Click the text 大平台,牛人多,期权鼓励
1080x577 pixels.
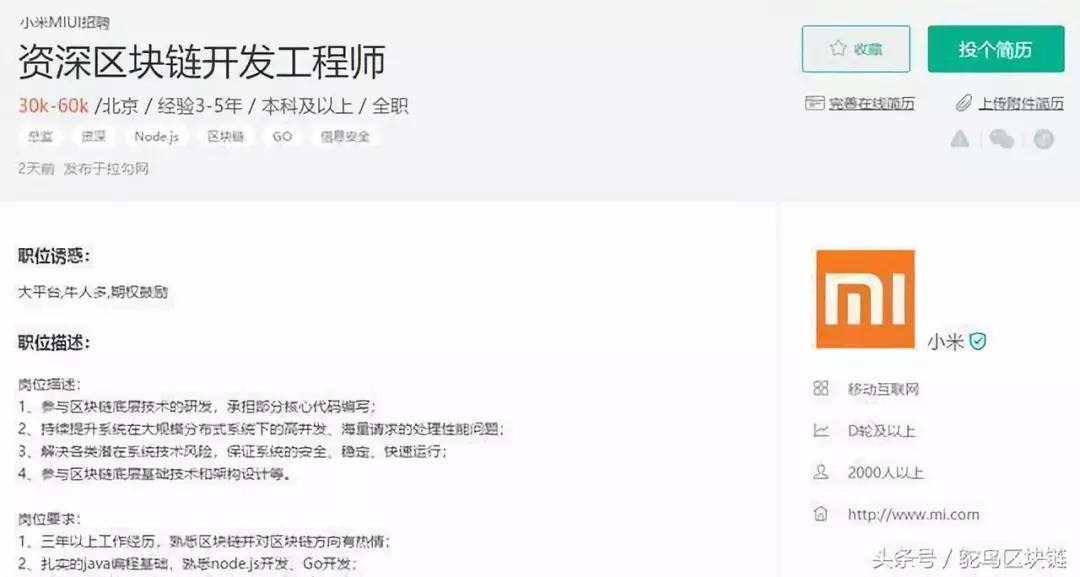pos(92,292)
